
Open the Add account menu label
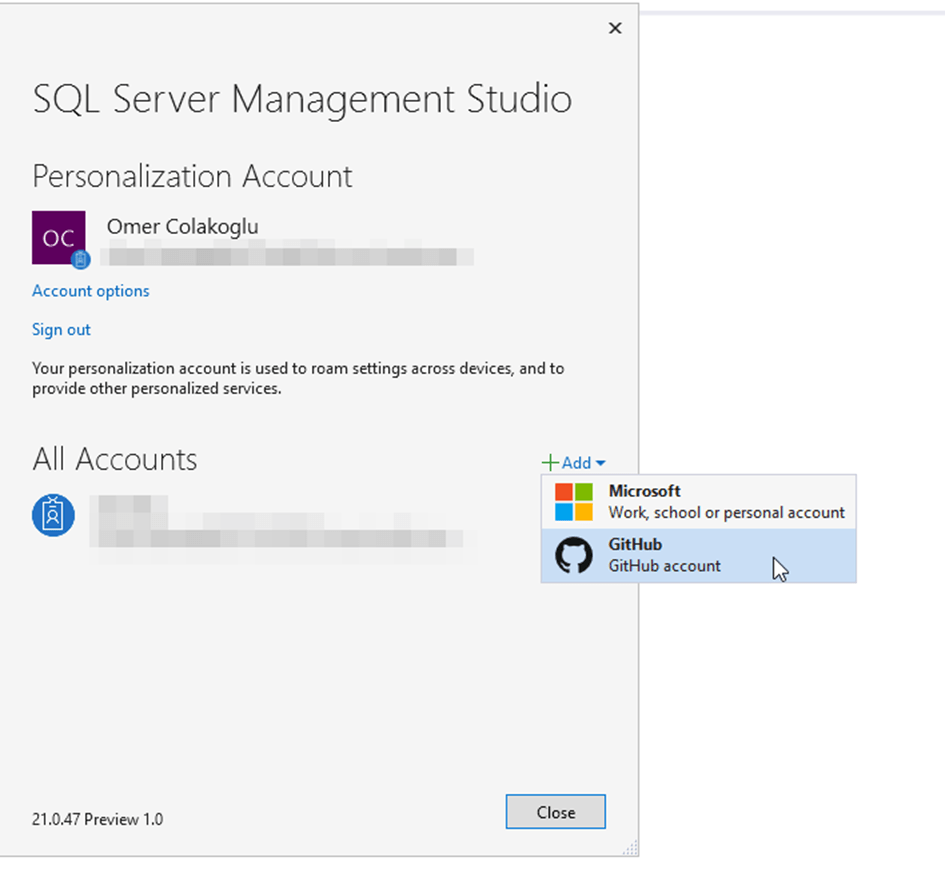[576, 463]
